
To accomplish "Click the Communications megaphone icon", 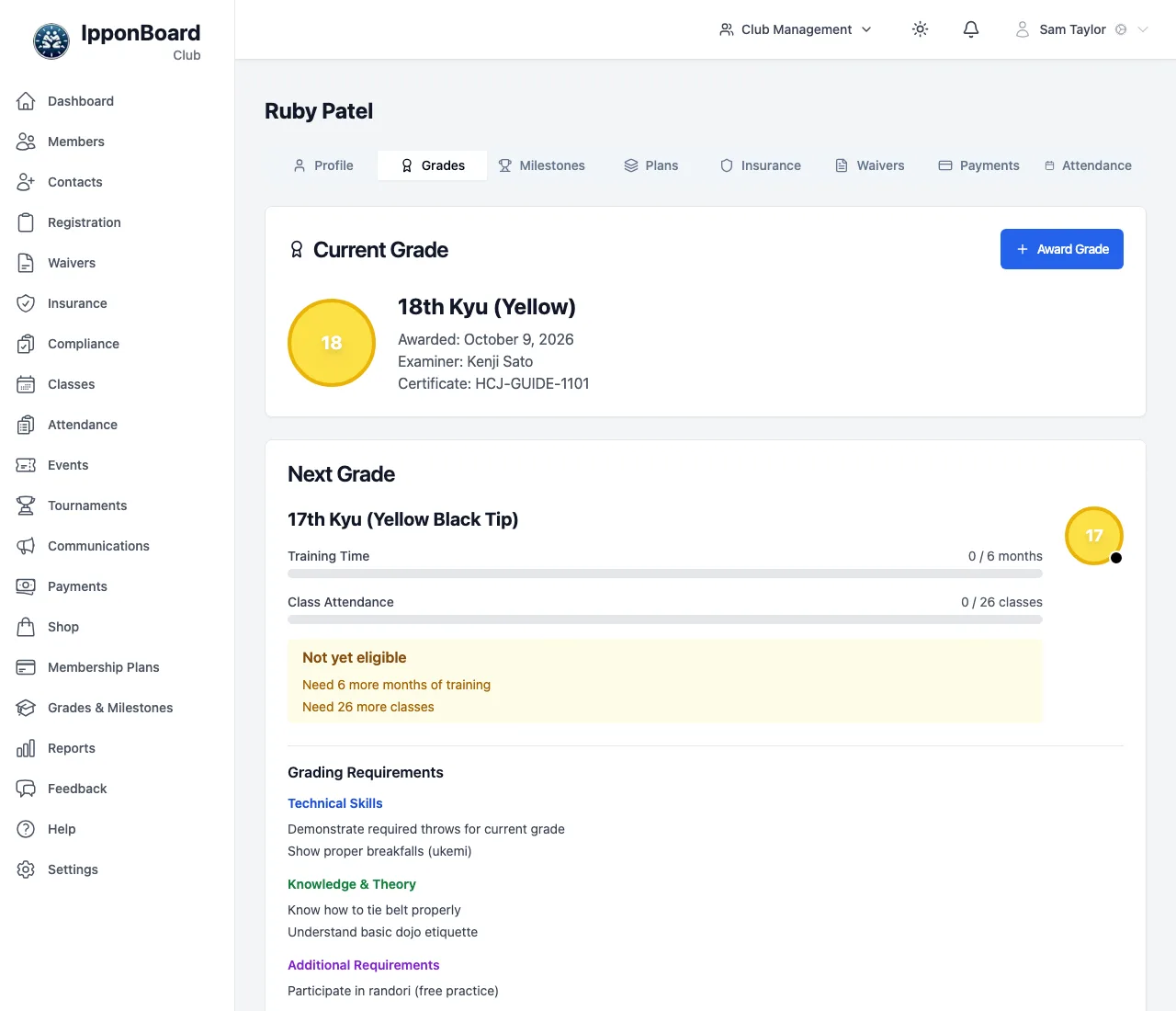I will point(26,546).
